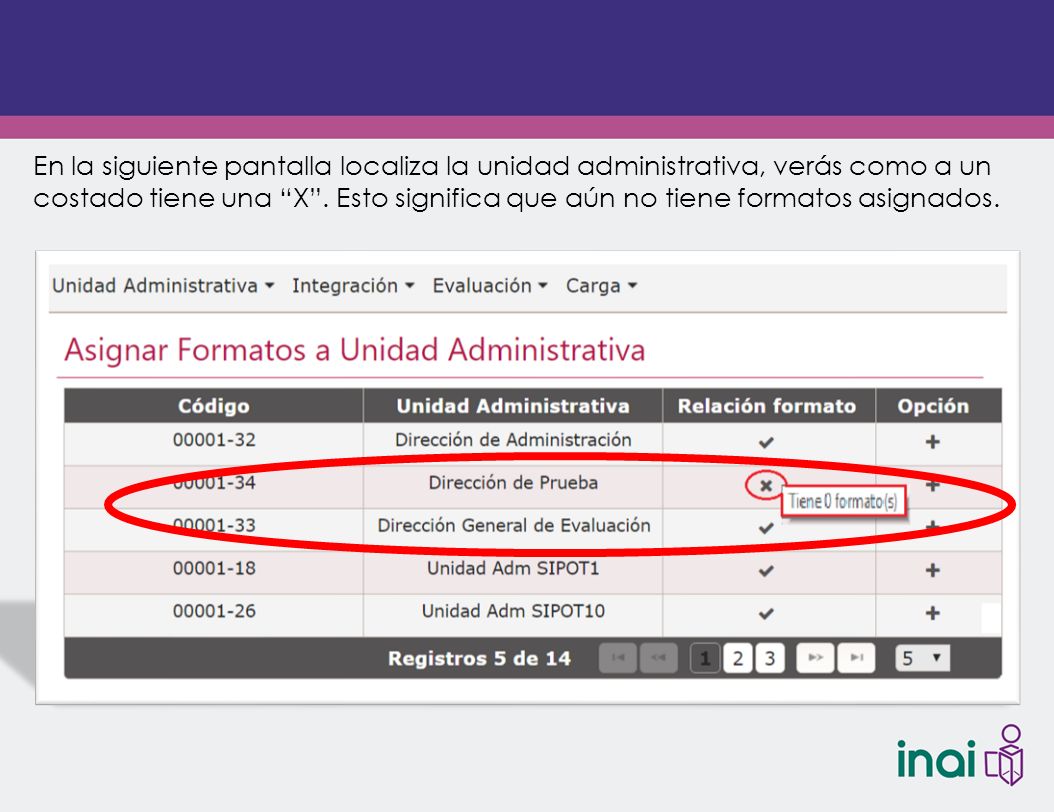The height and width of the screenshot is (812, 1054).
Task: Click checkmark for Unidad Adm SIPOT10
Action: pos(766,614)
